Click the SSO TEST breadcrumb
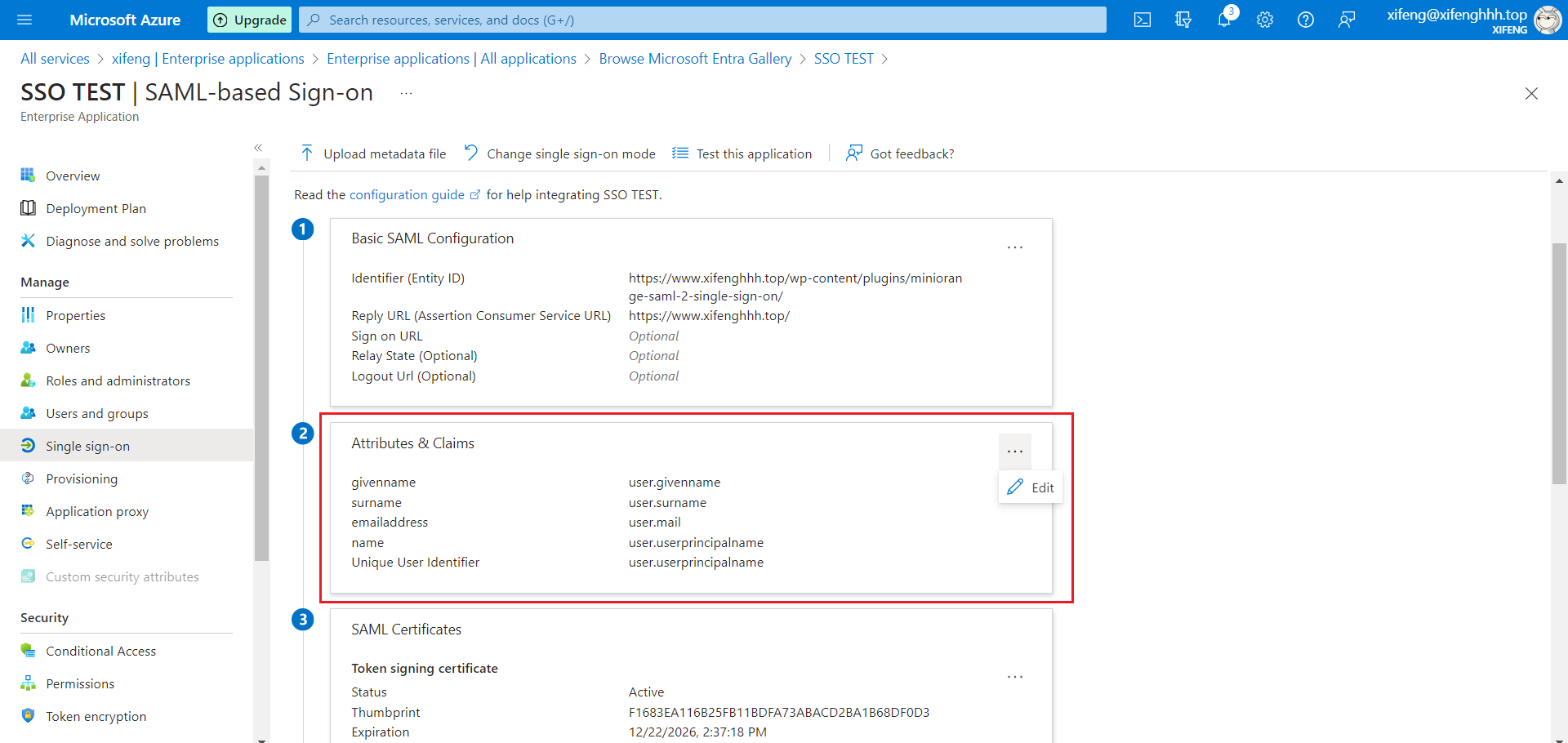 [844, 59]
